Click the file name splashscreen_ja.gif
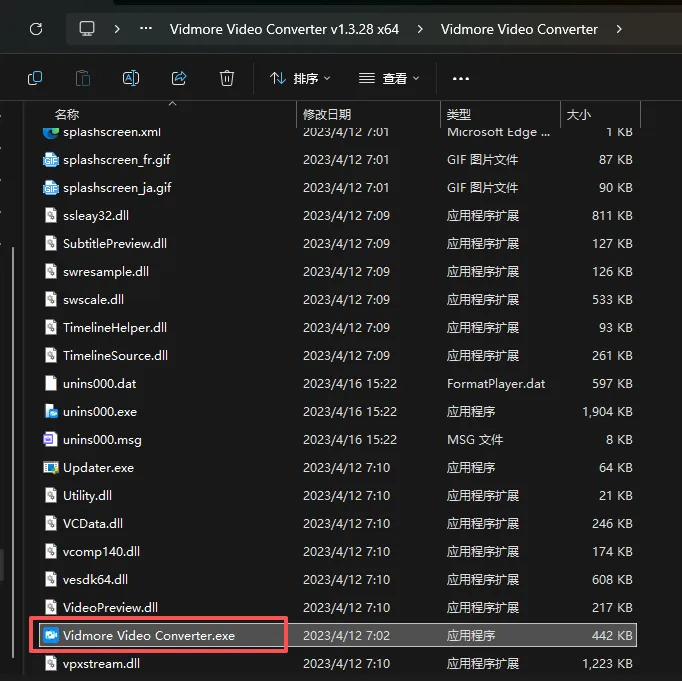The height and width of the screenshot is (681, 682). [x=117, y=188]
